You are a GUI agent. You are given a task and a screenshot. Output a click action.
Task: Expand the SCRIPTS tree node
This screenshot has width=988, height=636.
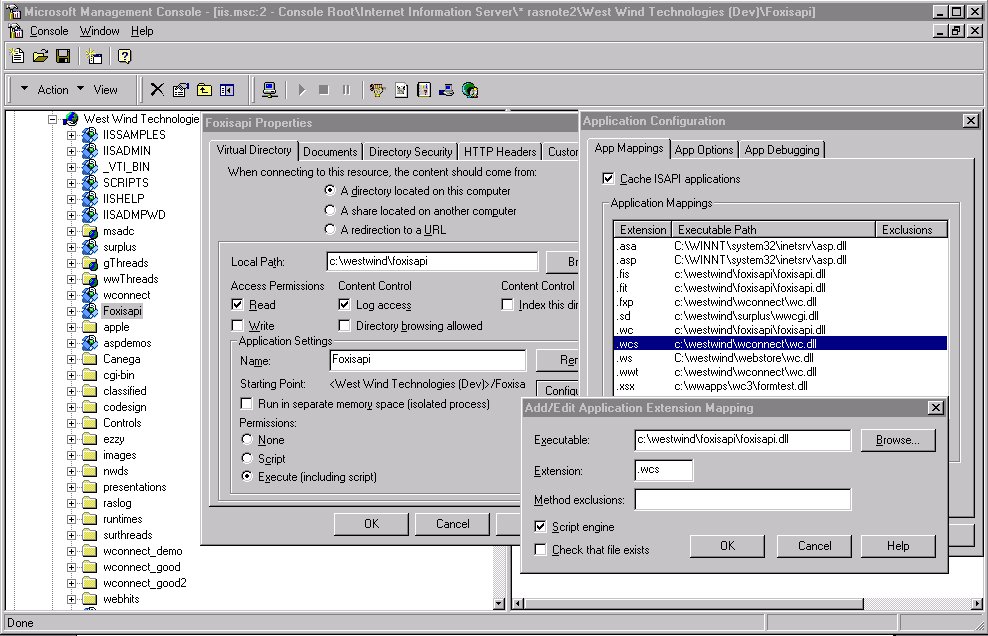click(x=71, y=183)
